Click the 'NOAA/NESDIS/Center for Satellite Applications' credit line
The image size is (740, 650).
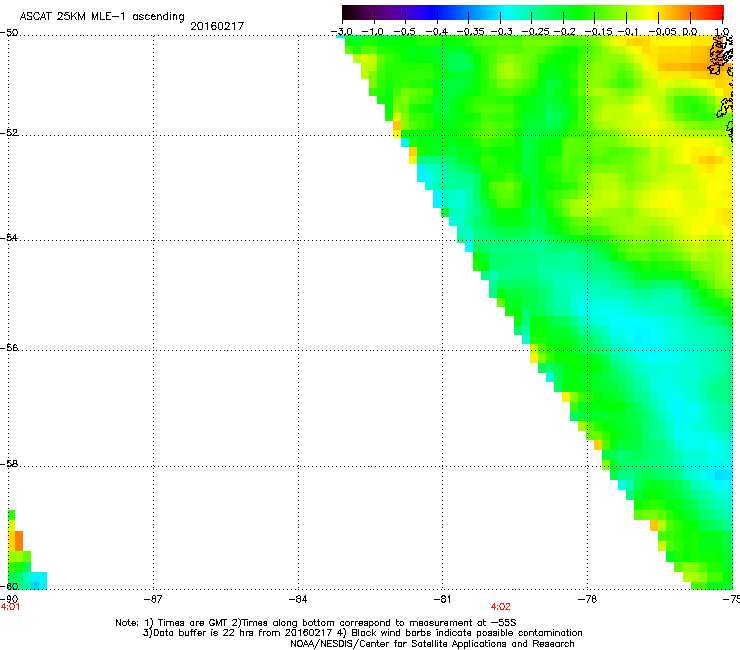point(432,644)
